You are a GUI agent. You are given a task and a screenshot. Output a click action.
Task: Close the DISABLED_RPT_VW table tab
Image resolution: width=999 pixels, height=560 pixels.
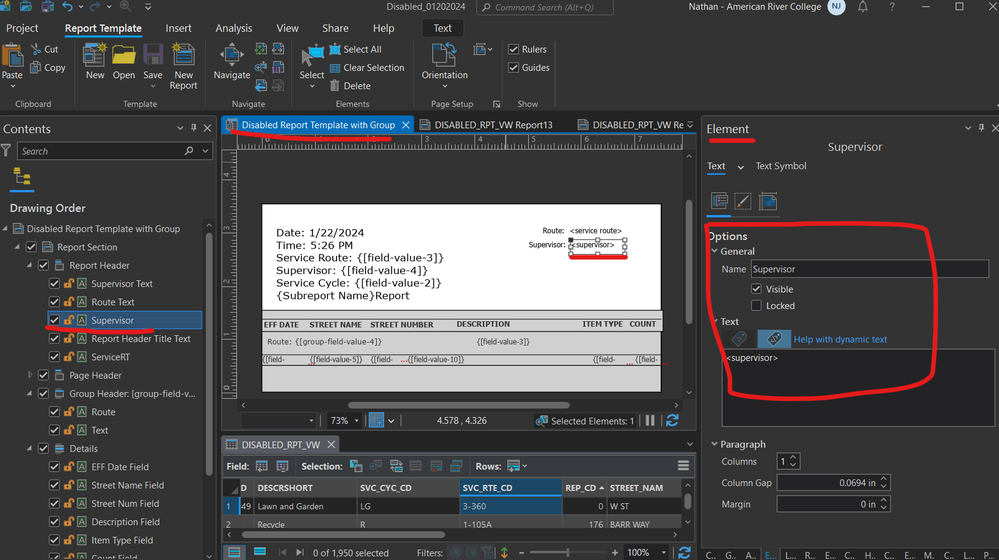click(x=331, y=445)
